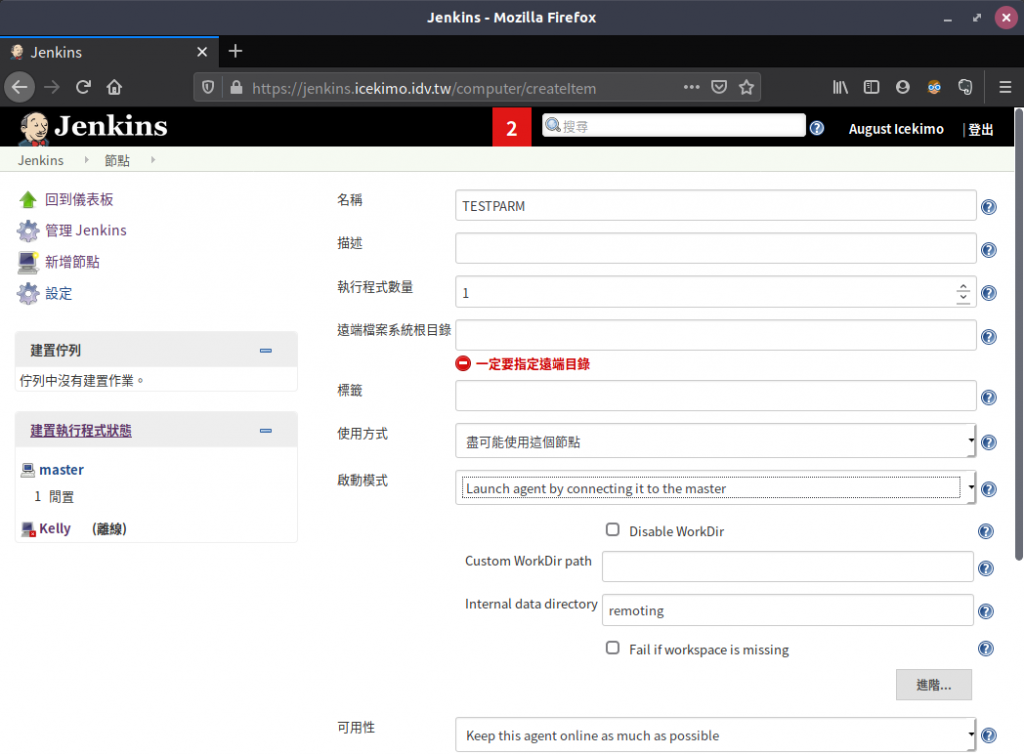Open Firefox library icon

(x=840, y=87)
